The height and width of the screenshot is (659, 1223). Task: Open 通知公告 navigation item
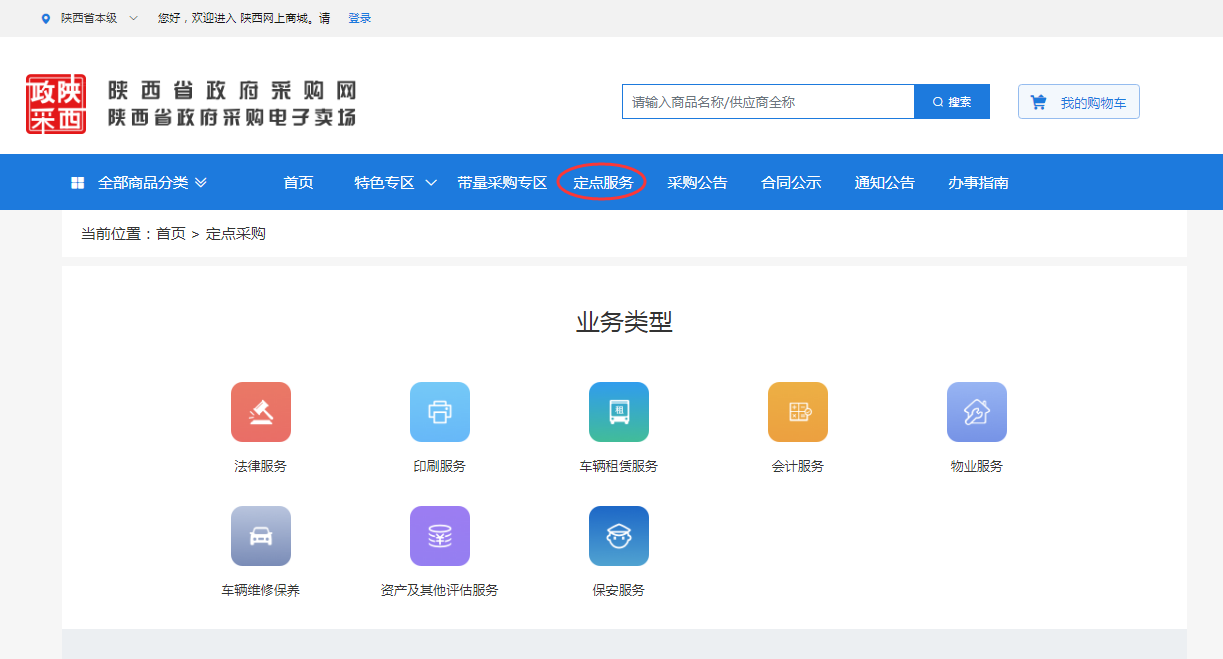pyautogui.click(x=884, y=183)
